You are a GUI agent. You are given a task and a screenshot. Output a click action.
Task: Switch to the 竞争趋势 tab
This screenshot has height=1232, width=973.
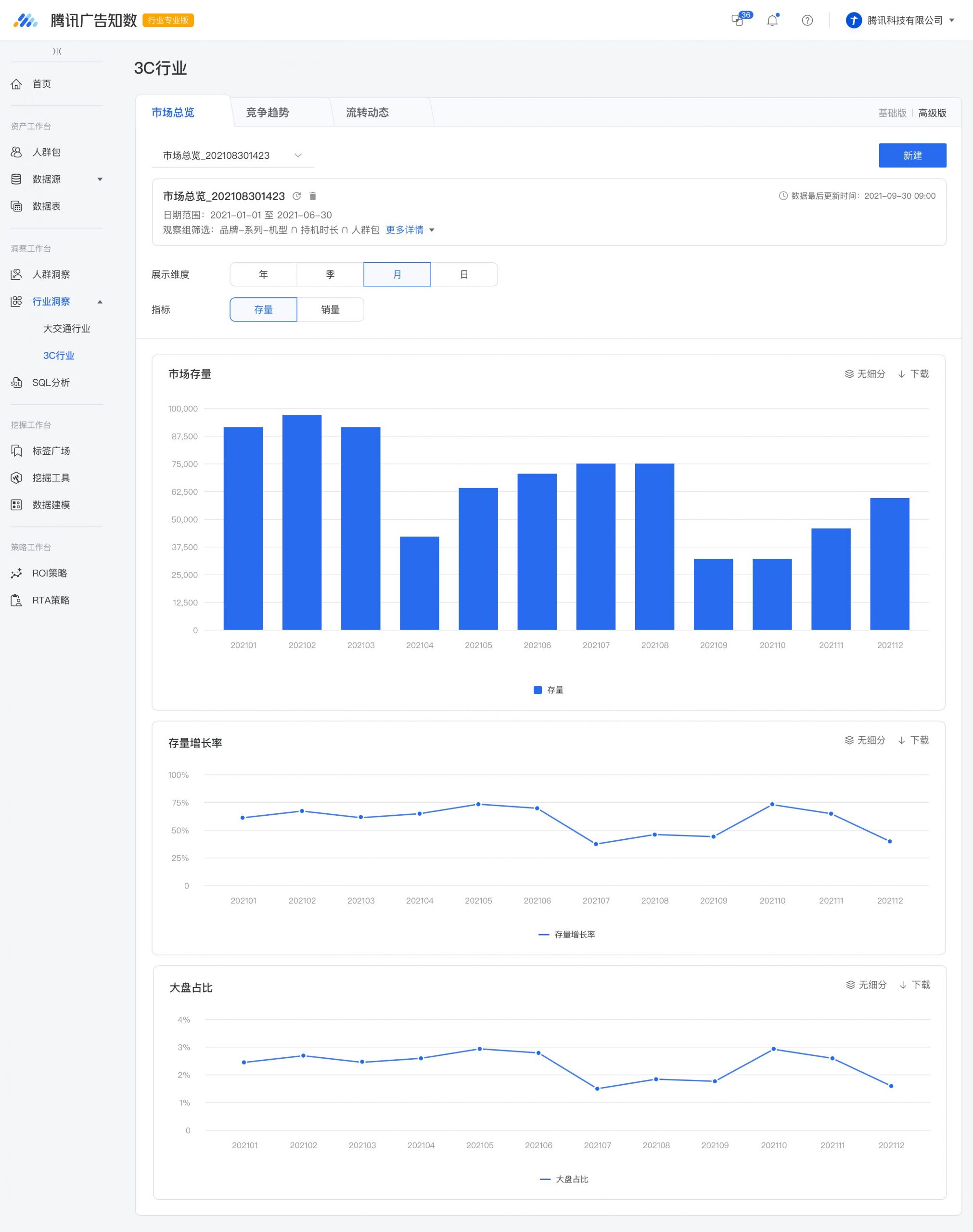pos(267,113)
